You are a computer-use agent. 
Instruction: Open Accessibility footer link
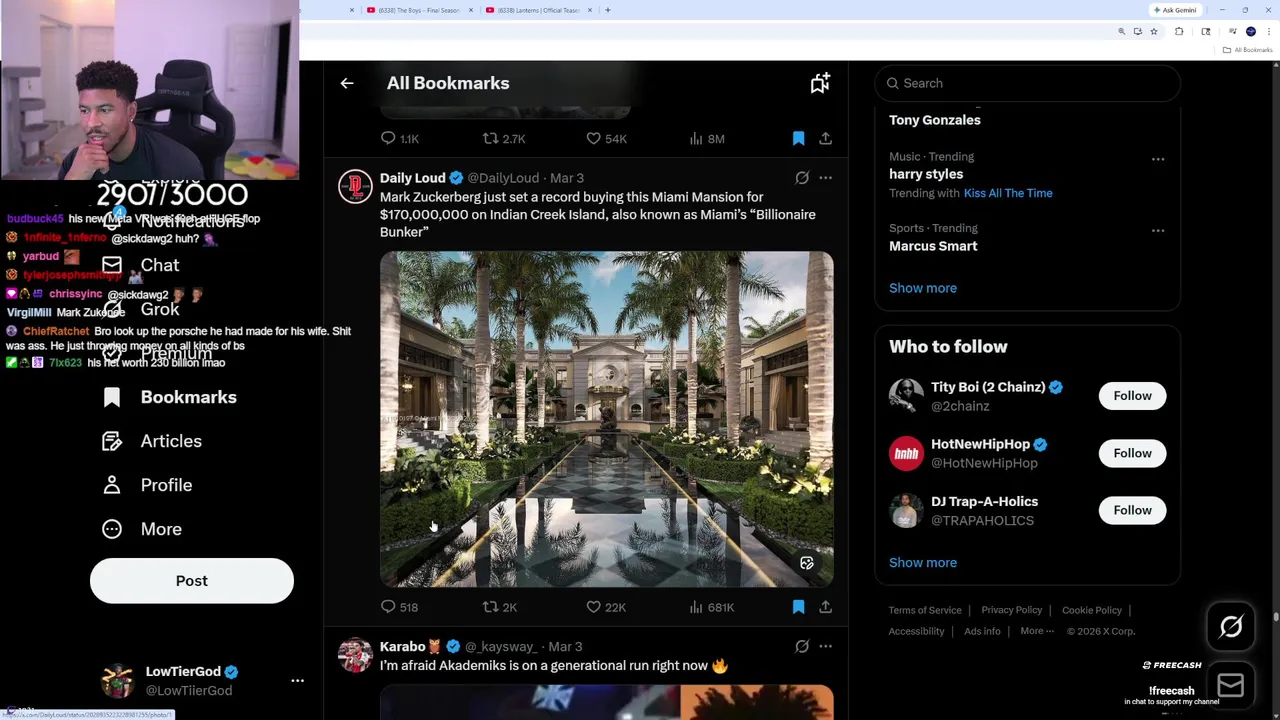(x=916, y=631)
